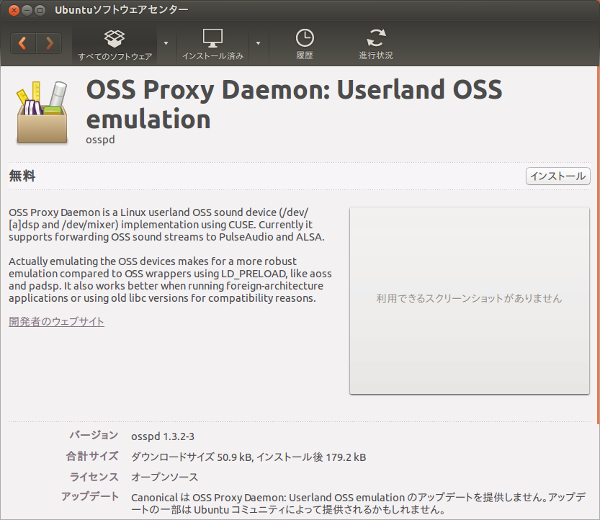Open the 進行状況 progress view
Image resolution: width=600 pixels, height=520 pixels.
[x=376, y=45]
